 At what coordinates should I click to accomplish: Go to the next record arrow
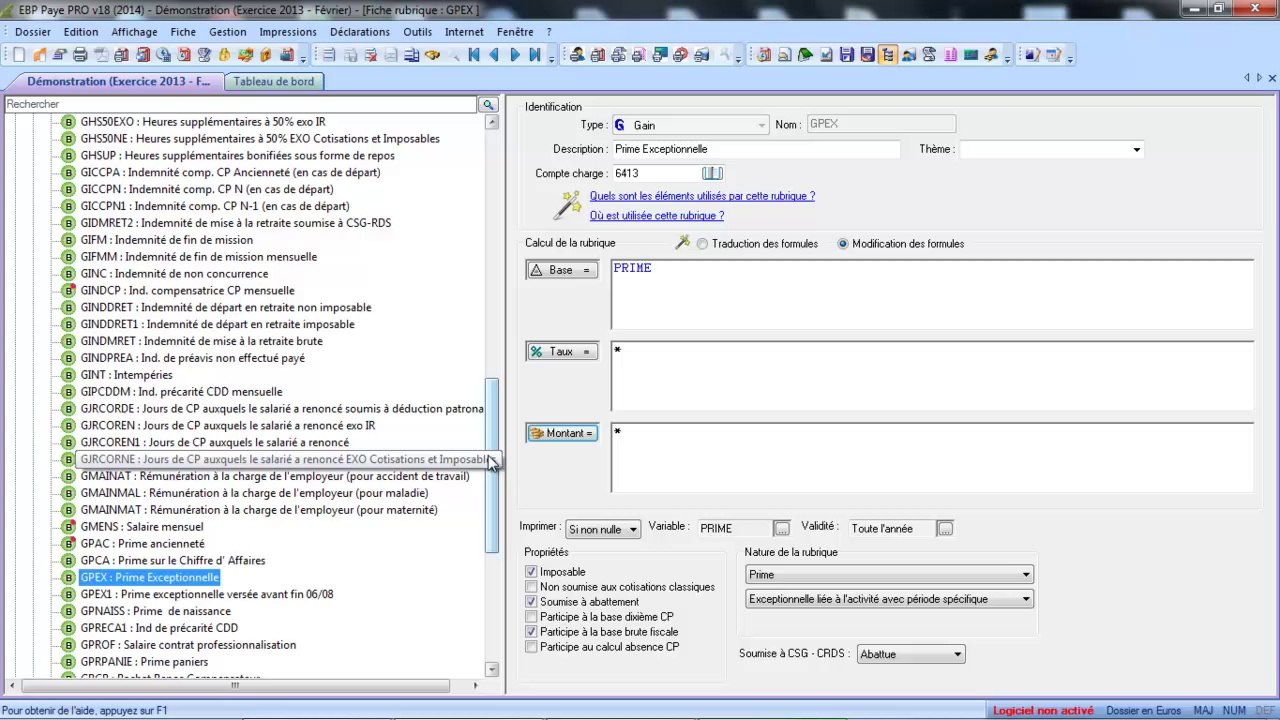[x=515, y=55]
